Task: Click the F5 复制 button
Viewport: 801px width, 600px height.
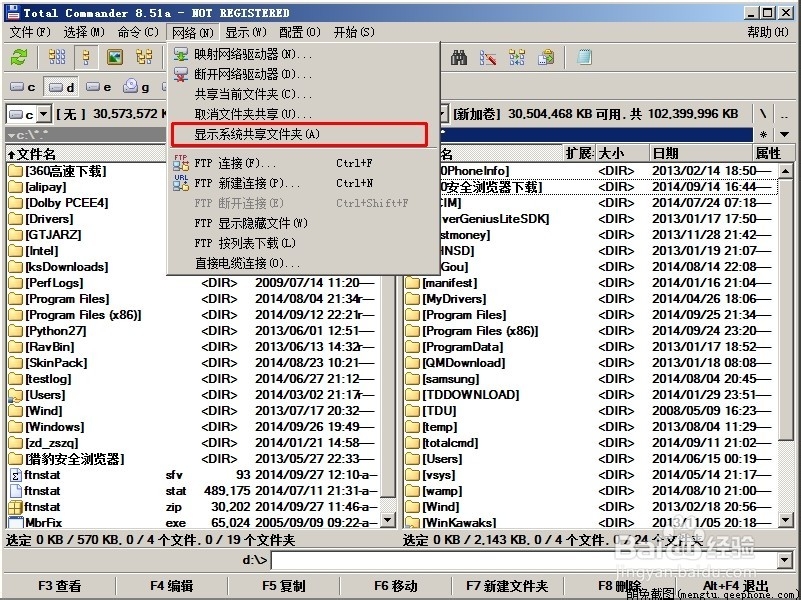Action: click(284, 586)
